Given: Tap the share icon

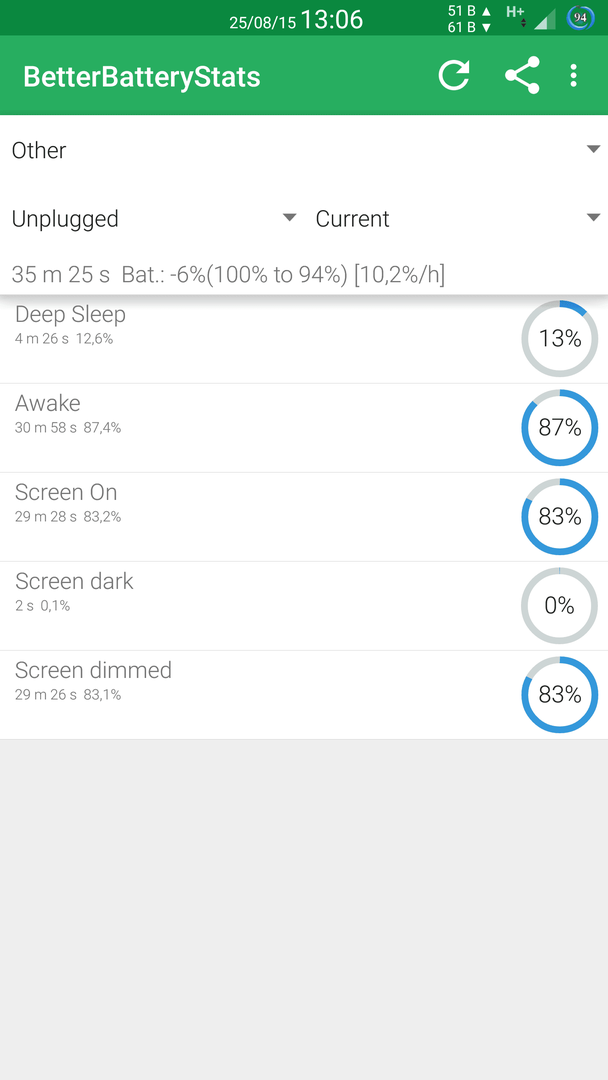Looking at the screenshot, I should coord(522,76).
